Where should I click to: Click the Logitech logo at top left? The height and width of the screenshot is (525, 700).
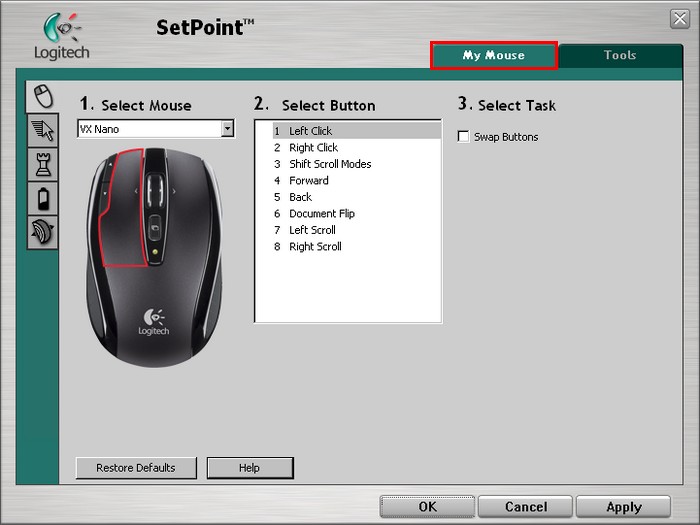[x=61, y=36]
